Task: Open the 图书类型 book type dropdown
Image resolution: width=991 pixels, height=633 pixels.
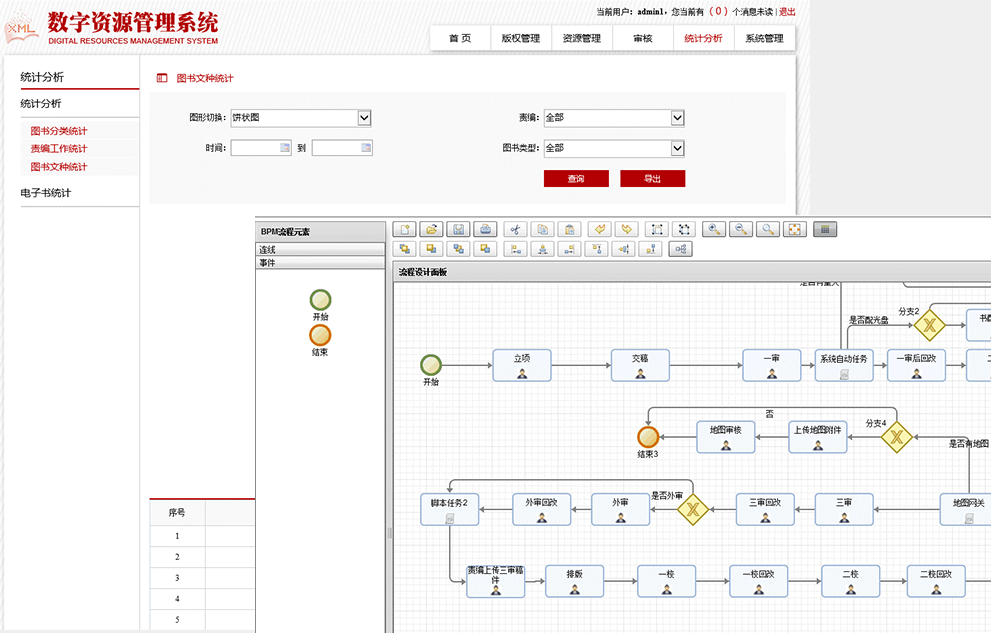Action: 677,148
